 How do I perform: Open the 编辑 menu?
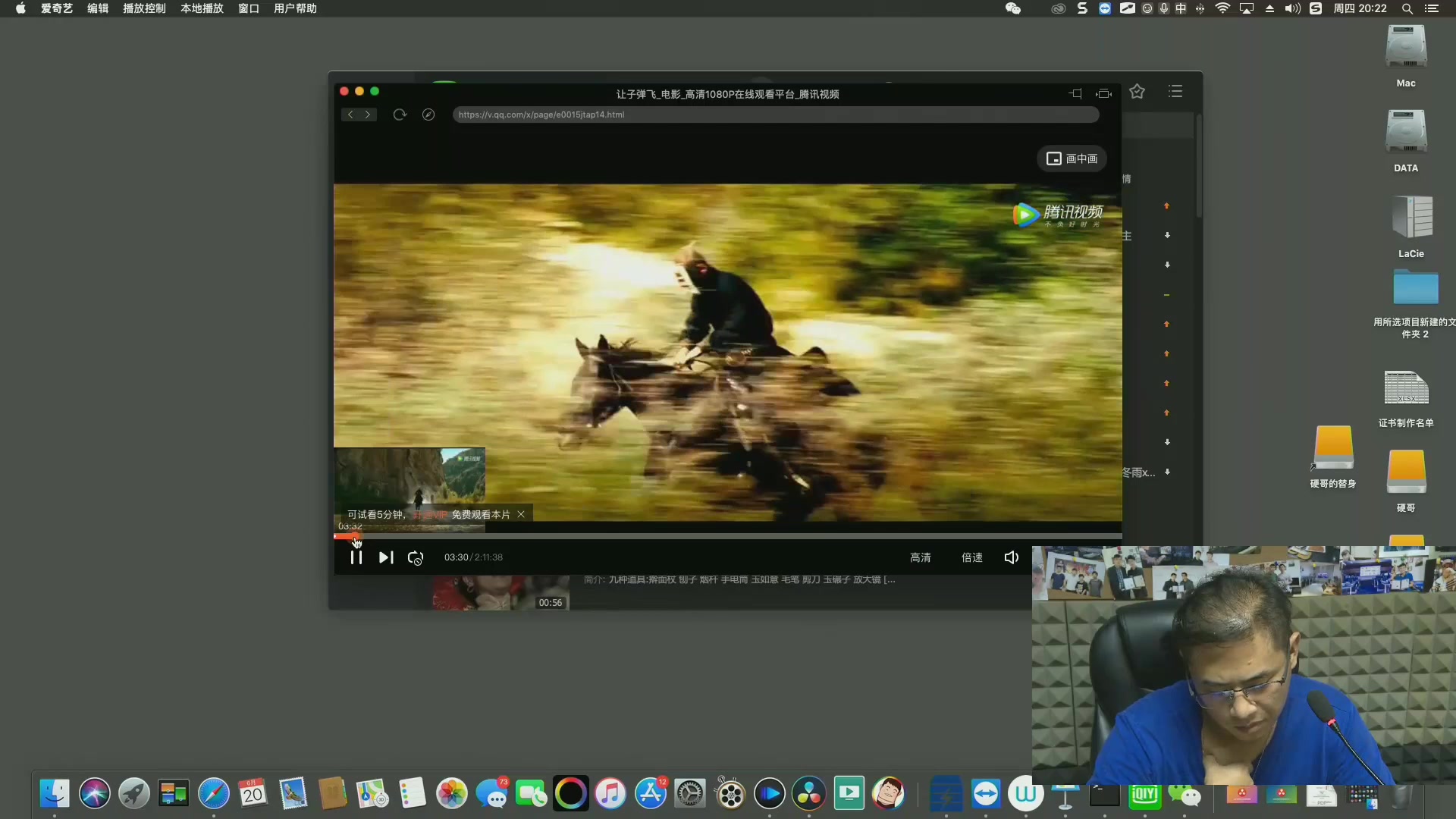[x=98, y=8]
